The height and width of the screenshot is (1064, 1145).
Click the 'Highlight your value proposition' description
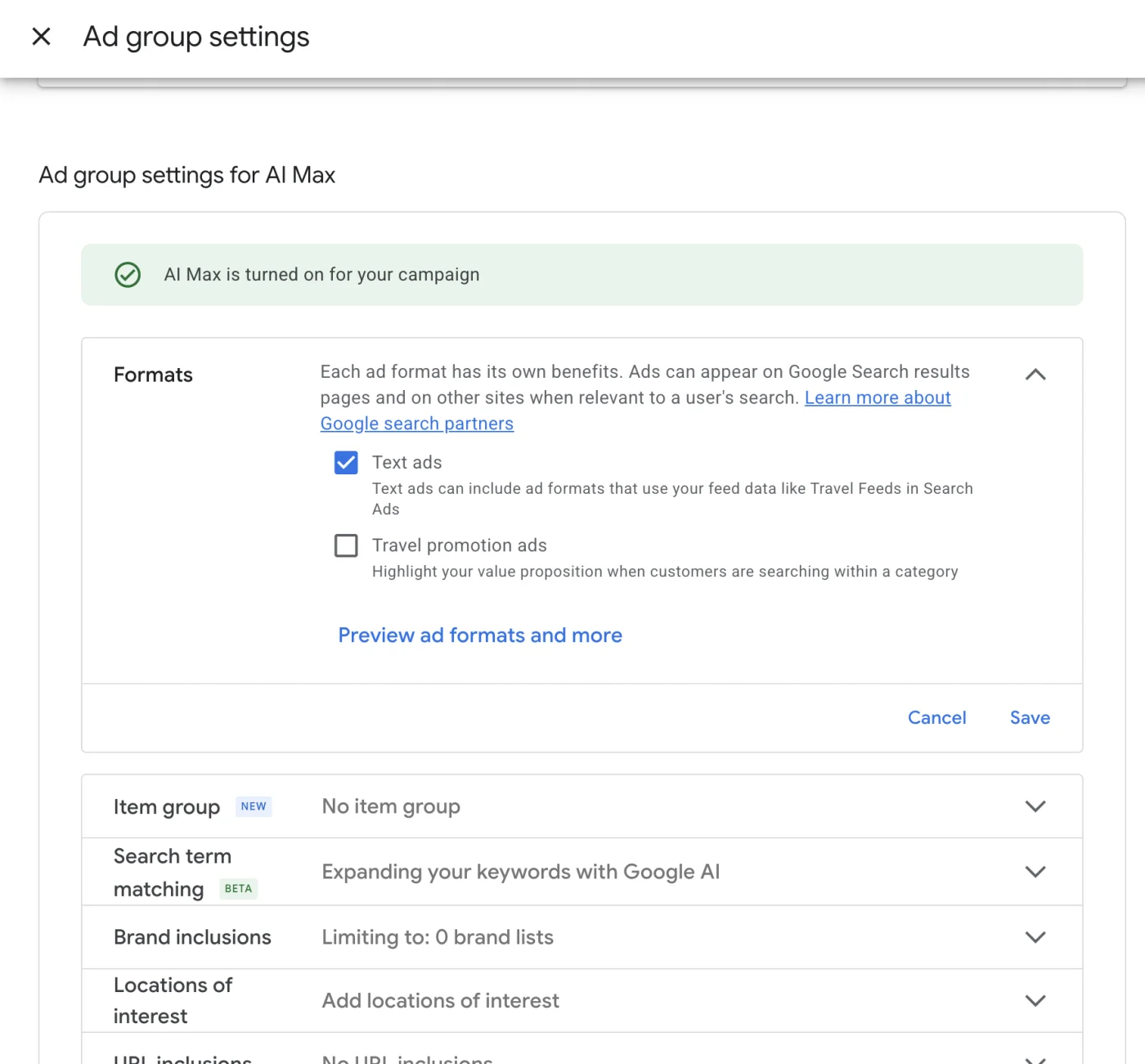tap(665, 572)
